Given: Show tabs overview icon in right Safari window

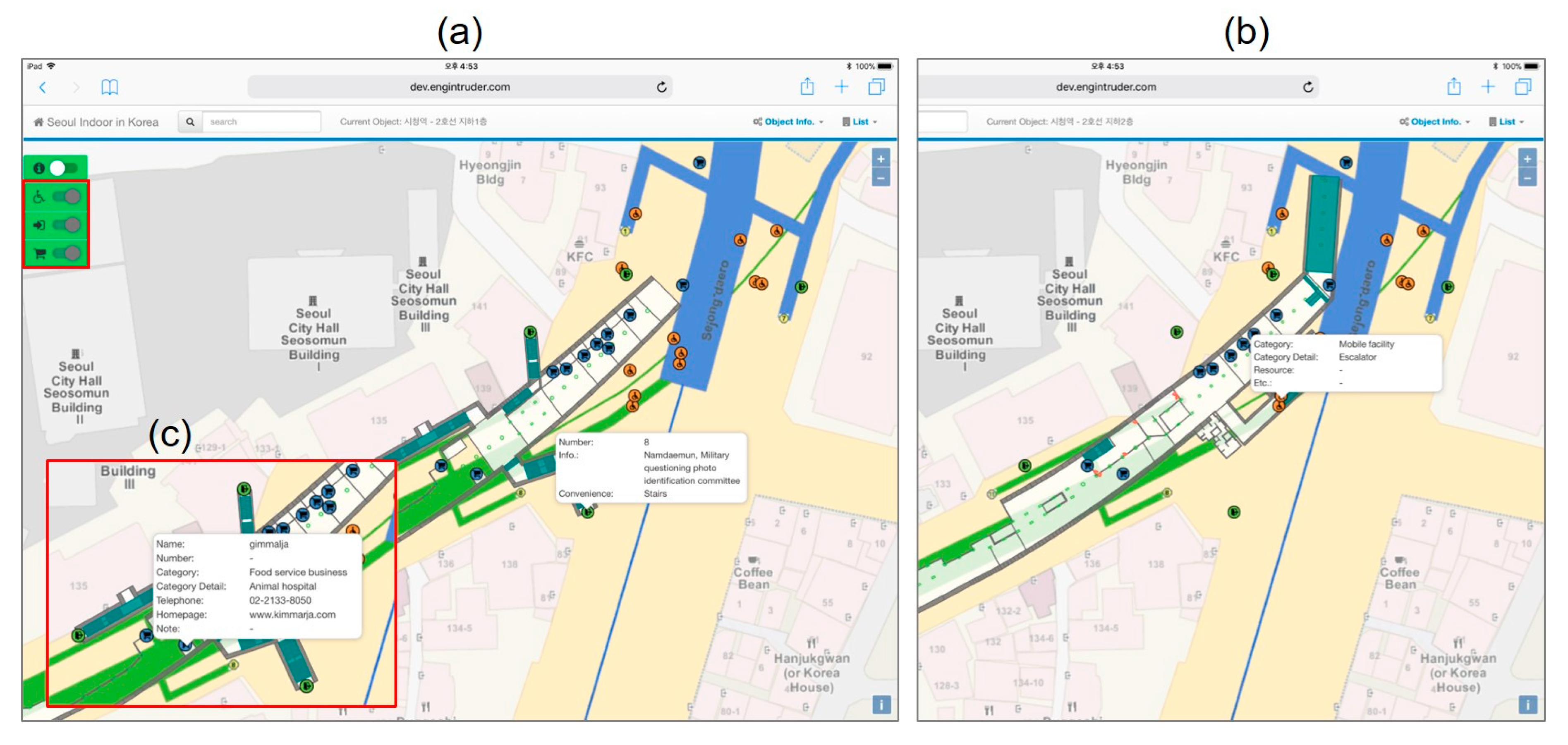Looking at the screenshot, I should click(x=1523, y=86).
